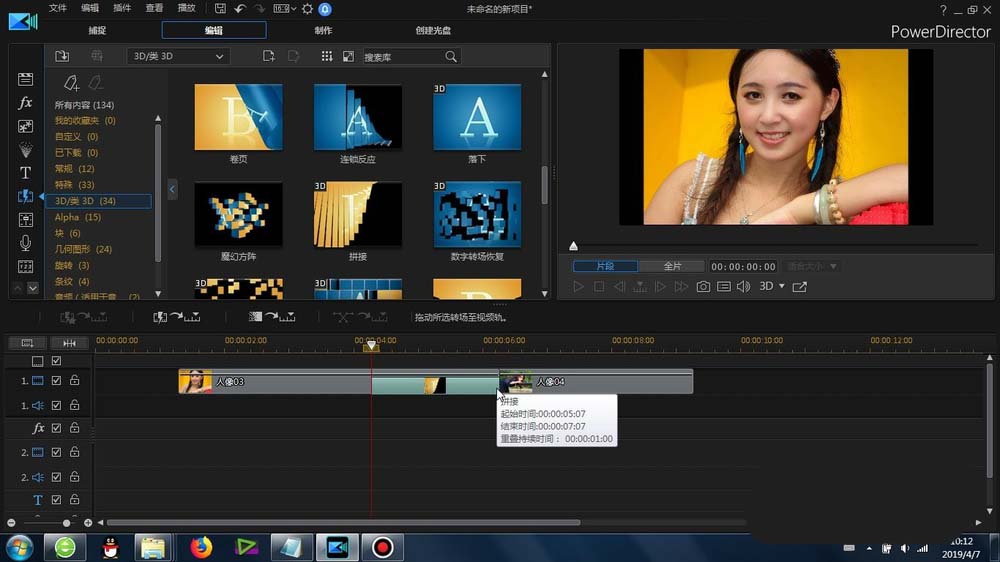The height and width of the screenshot is (562, 1000).
Task: Click the undock preview window icon
Action: [x=799, y=287]
